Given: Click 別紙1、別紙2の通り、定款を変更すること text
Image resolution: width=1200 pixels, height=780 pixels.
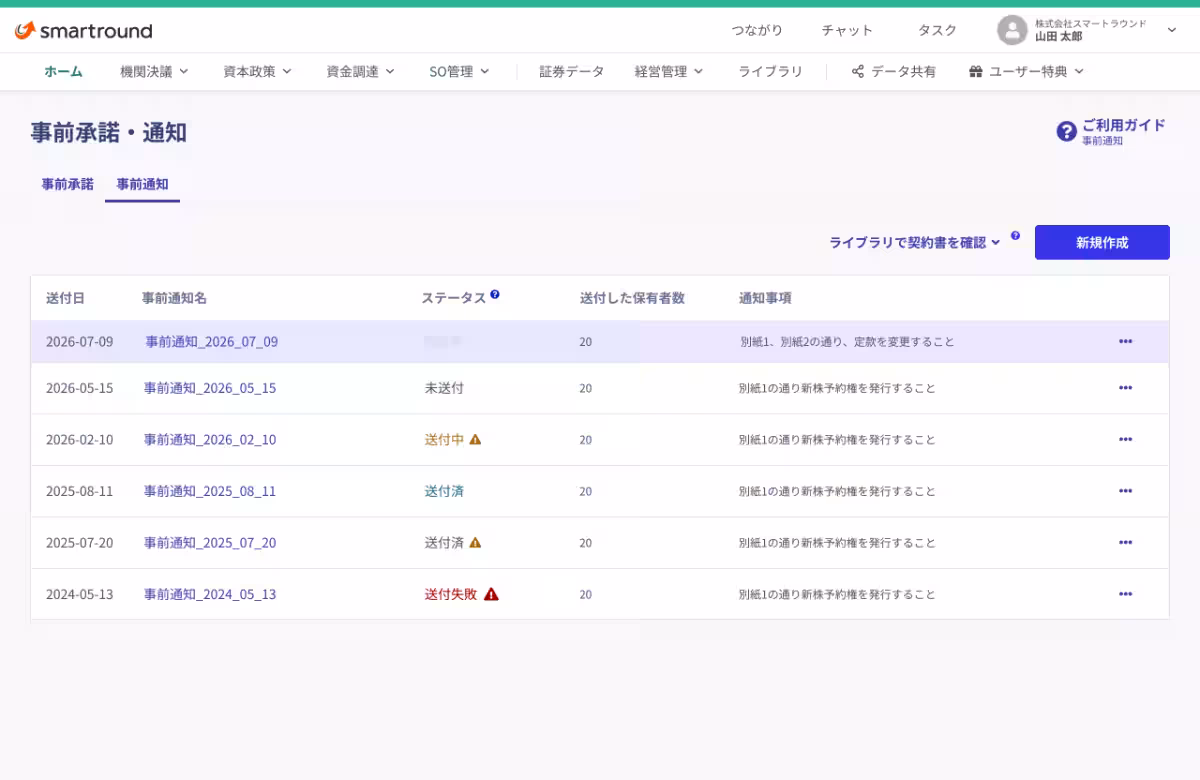Looking at the screenshot, I should (847, 342).
